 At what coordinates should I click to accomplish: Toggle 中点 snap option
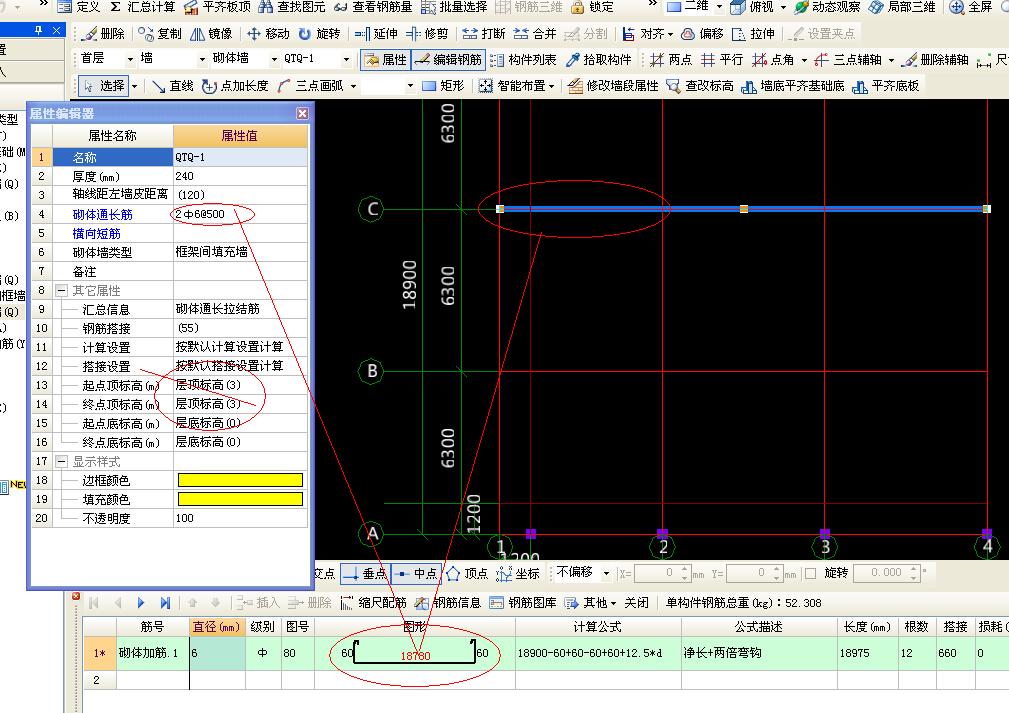point(416,573)
